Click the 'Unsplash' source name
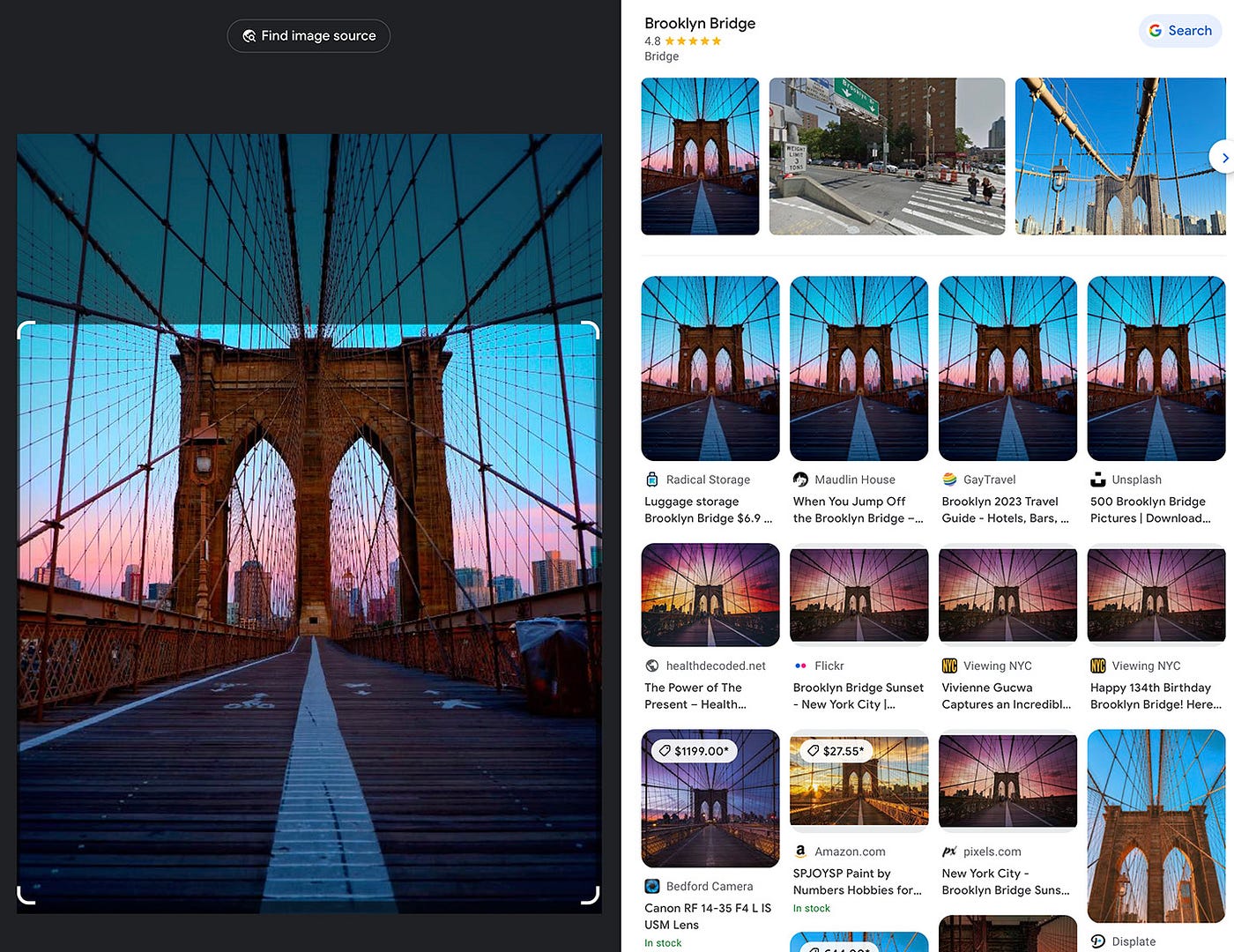This screenshot has width=1234, height=952. coord(1136,480)
